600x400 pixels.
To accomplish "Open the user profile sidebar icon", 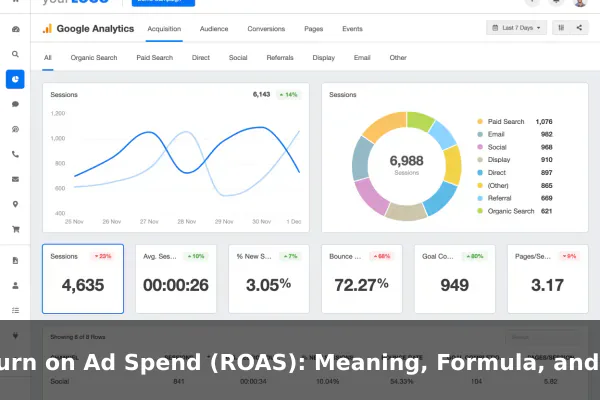I will [x=15, y=286].
